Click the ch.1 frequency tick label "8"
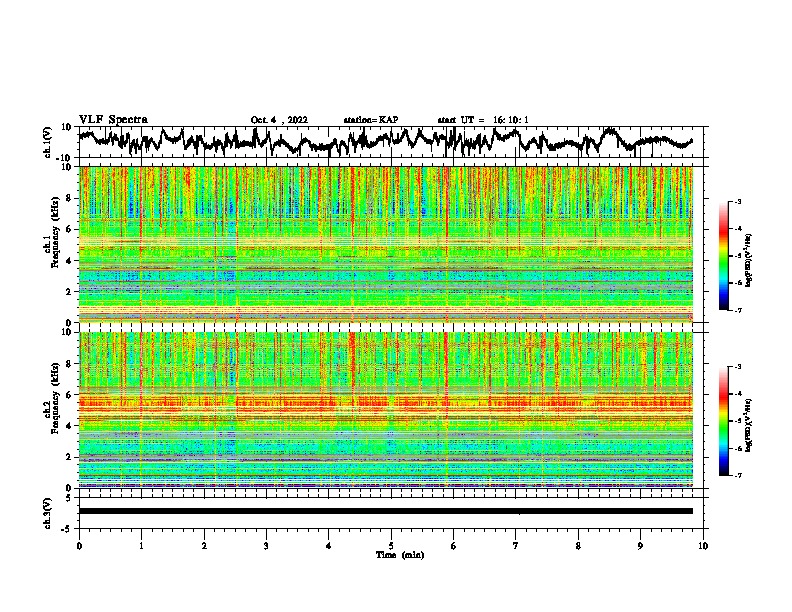Viewport: 792px width, 612px height. click(70, 198)
